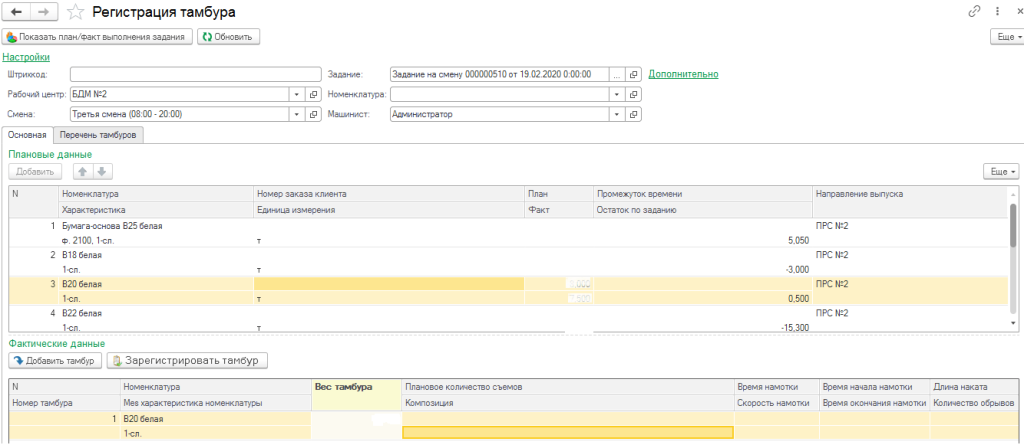This screenshot has height=445, width=1024.
Task: Open the top-right Еще menu
Action: (1006, 37)
